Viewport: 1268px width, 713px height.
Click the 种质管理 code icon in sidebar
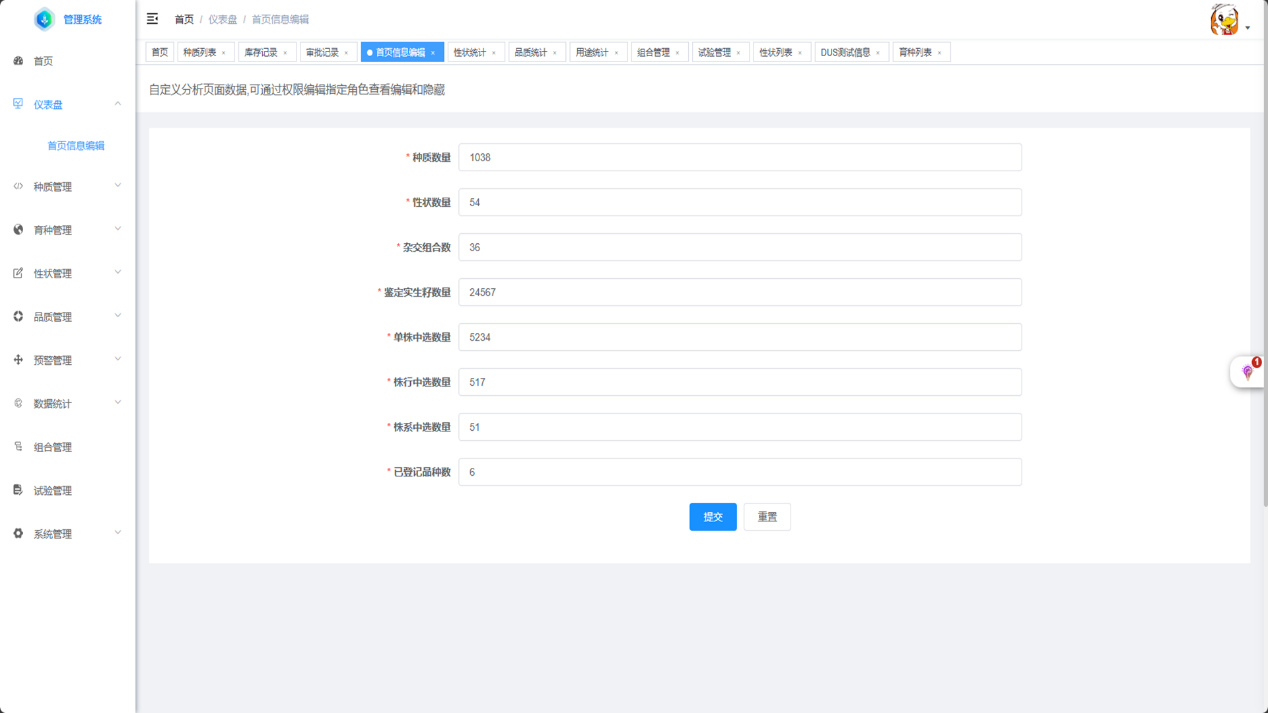18,187
